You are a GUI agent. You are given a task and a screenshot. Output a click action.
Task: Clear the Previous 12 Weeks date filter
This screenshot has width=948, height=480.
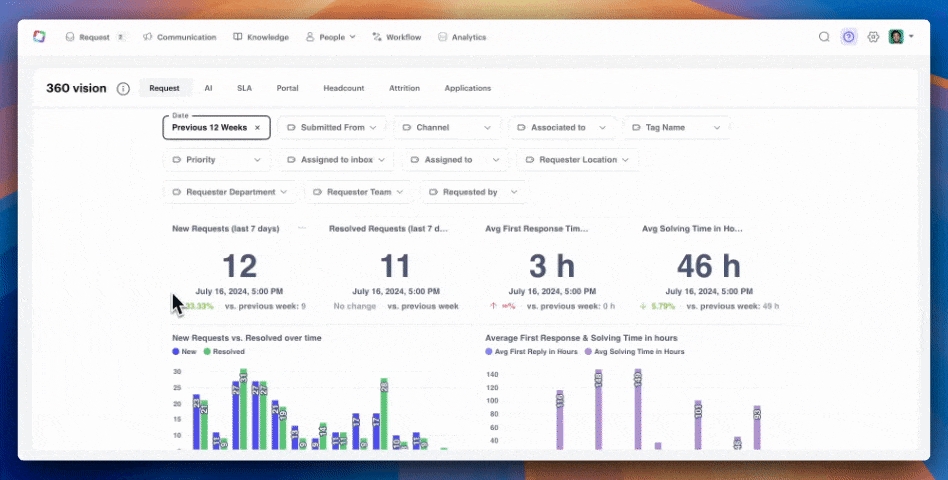pos(257,128)
